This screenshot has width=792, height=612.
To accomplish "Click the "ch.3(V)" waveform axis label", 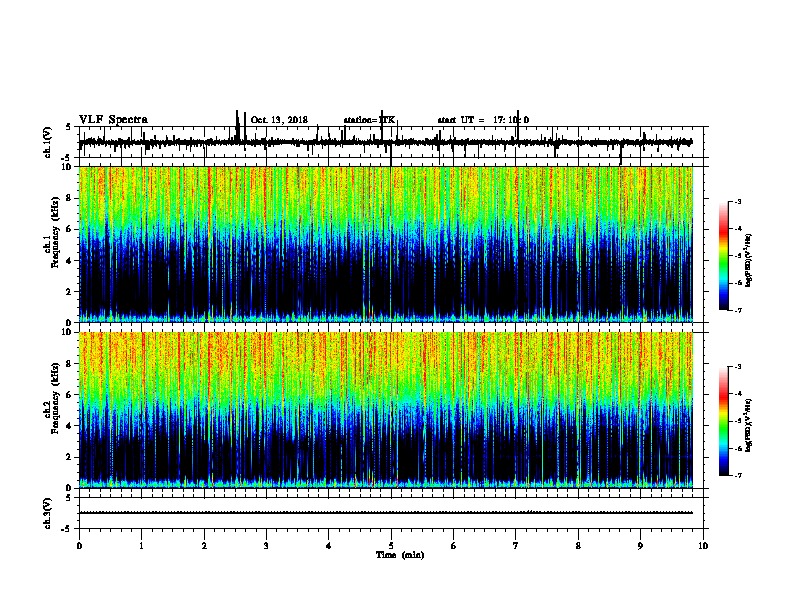I will click(47, 513).
